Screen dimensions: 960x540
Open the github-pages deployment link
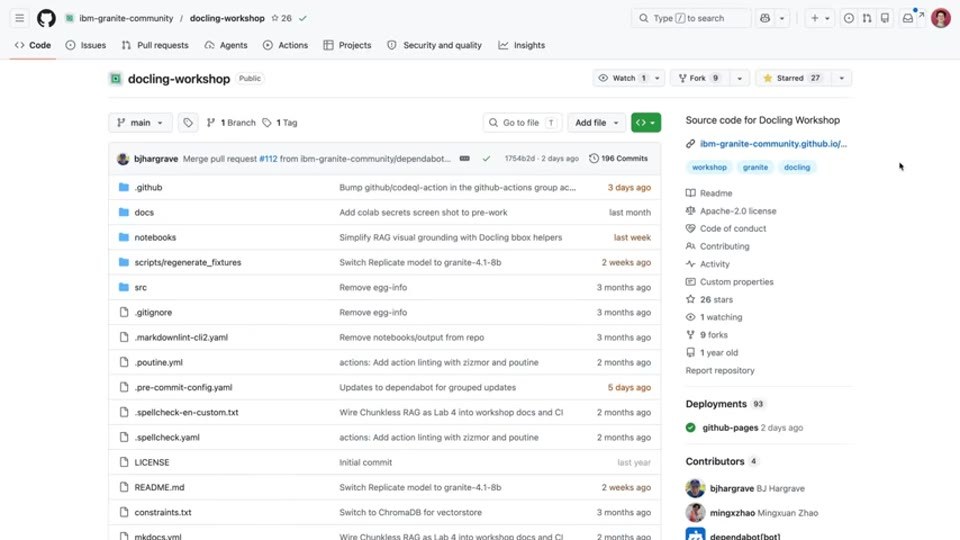click(x=730, y=428)
